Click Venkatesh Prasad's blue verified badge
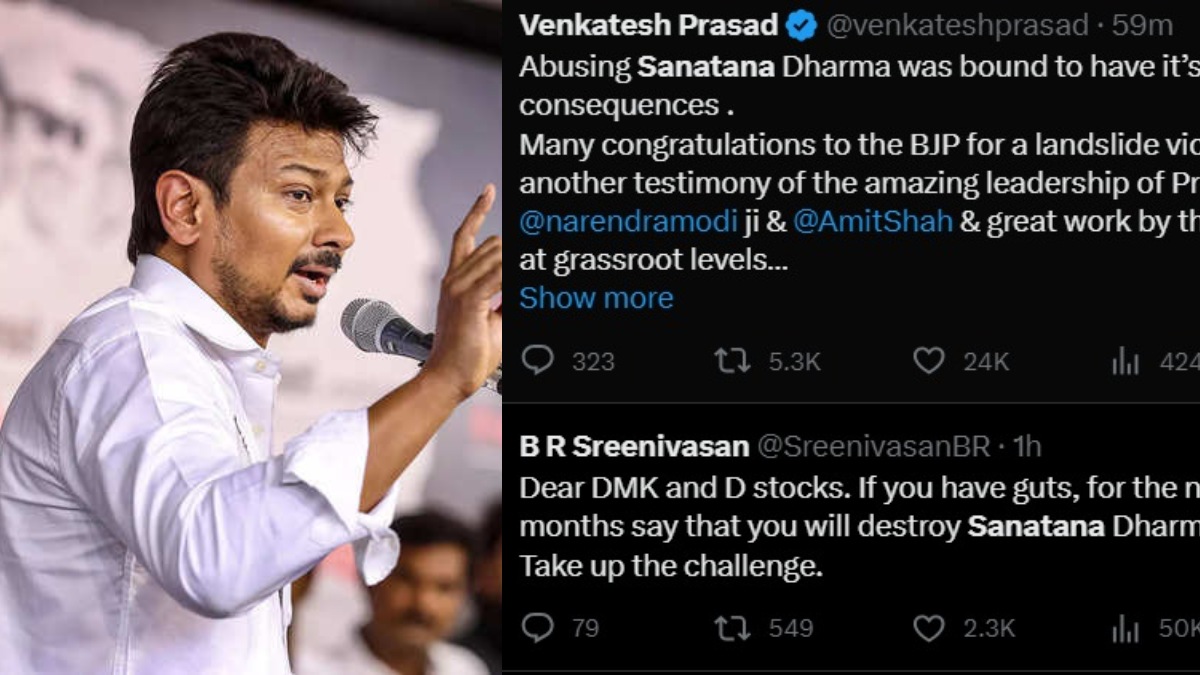Screen dimensions: 1200x675 [x=801, y=26]
